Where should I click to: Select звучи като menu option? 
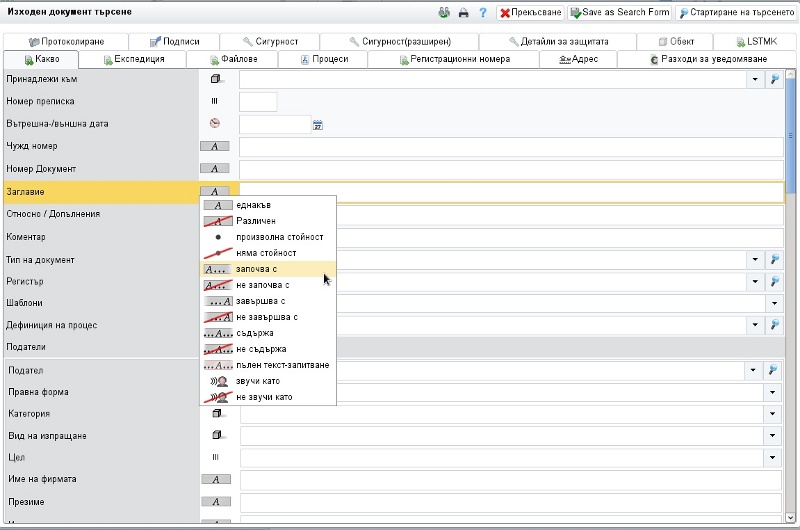(268, 381)
